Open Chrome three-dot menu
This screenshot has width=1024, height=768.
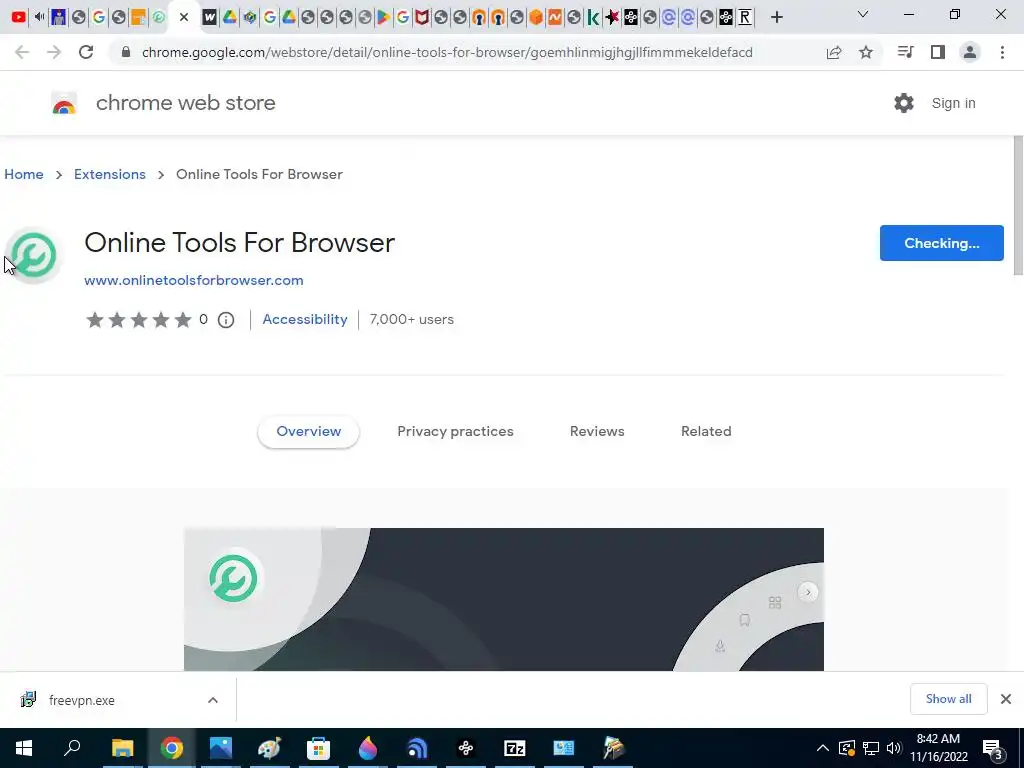point(1002,52)
